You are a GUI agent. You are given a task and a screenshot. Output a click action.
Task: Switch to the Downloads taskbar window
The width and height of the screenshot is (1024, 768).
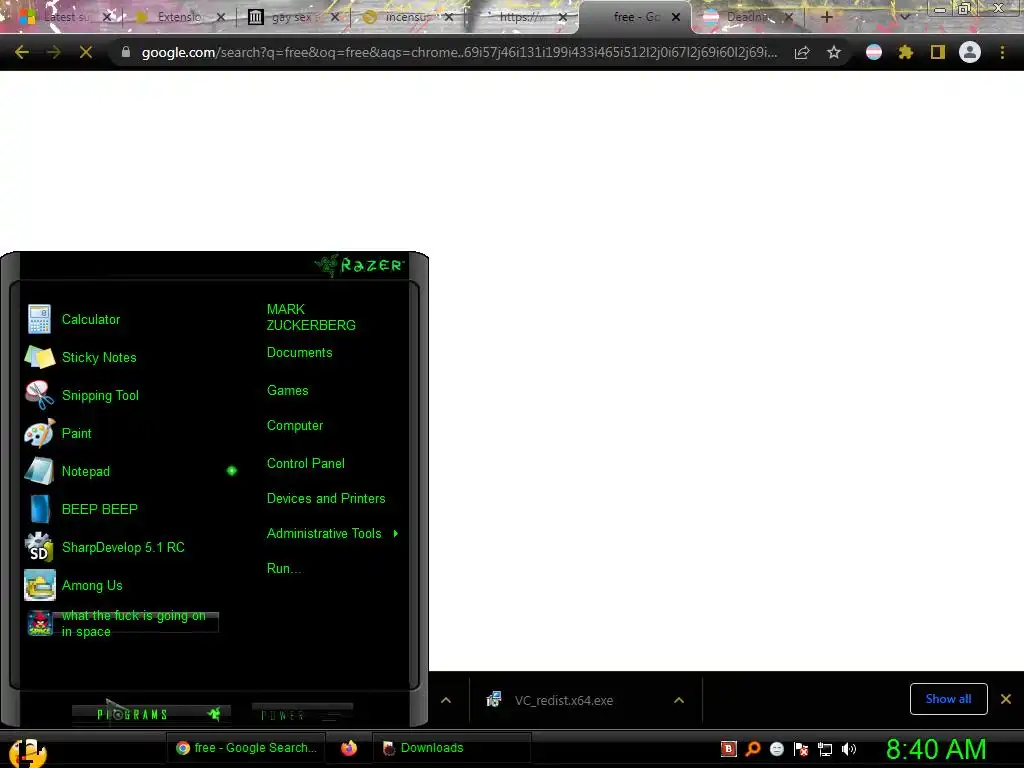451,748
